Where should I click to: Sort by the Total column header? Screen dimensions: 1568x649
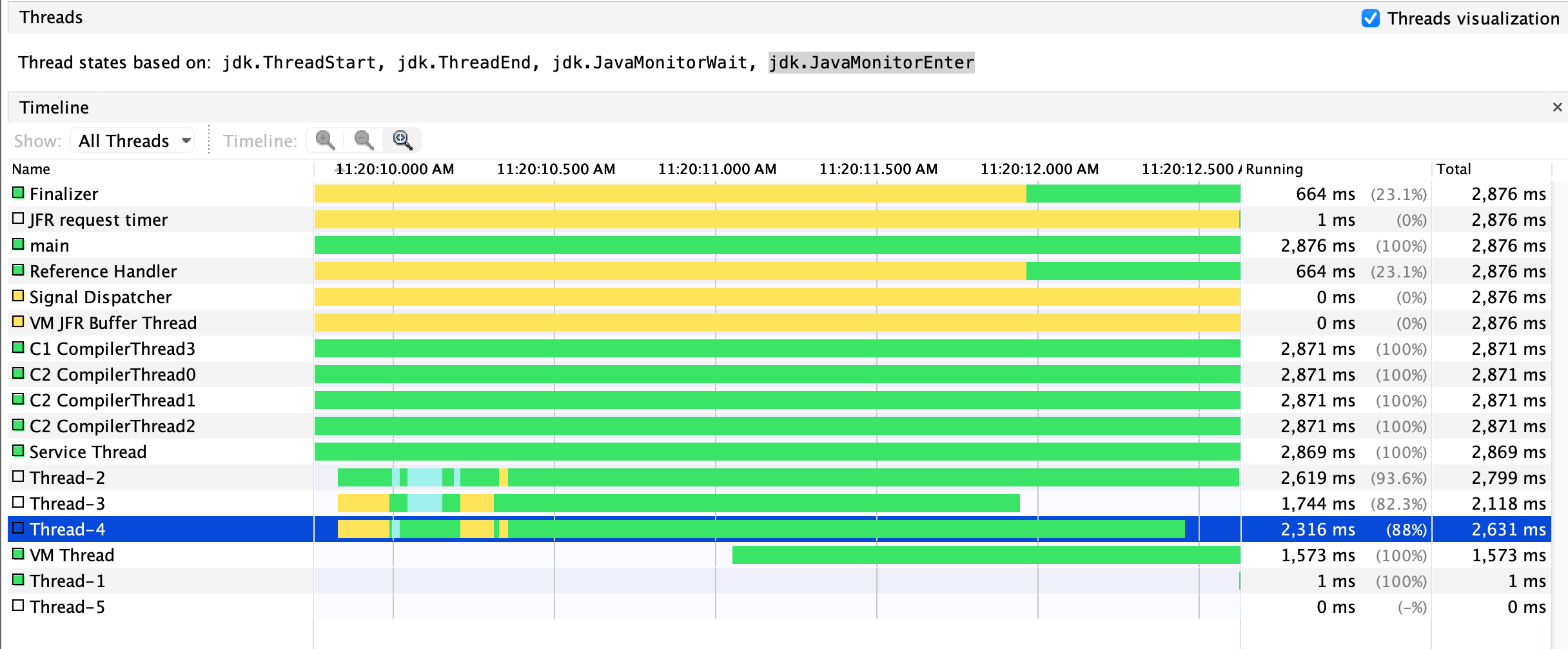(1453, 168)
